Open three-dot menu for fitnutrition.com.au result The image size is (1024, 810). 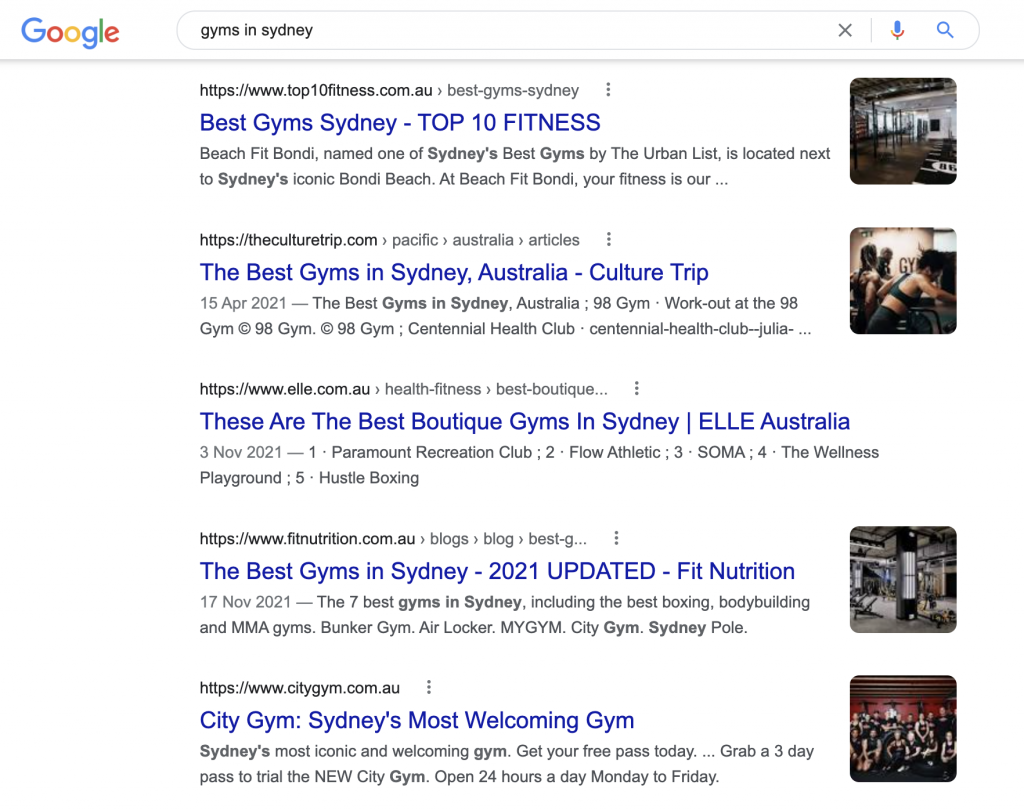616,538
